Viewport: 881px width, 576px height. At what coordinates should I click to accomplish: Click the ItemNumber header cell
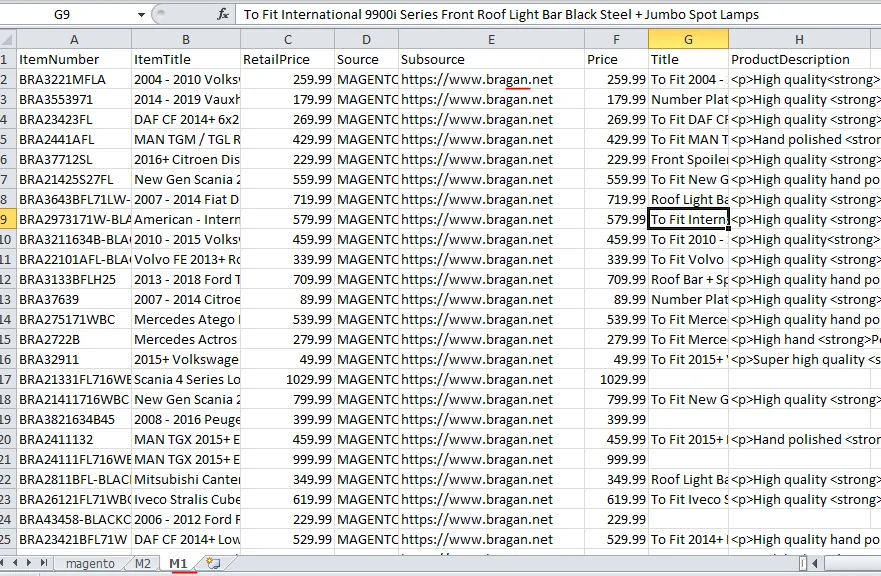(x=74, y=59)
